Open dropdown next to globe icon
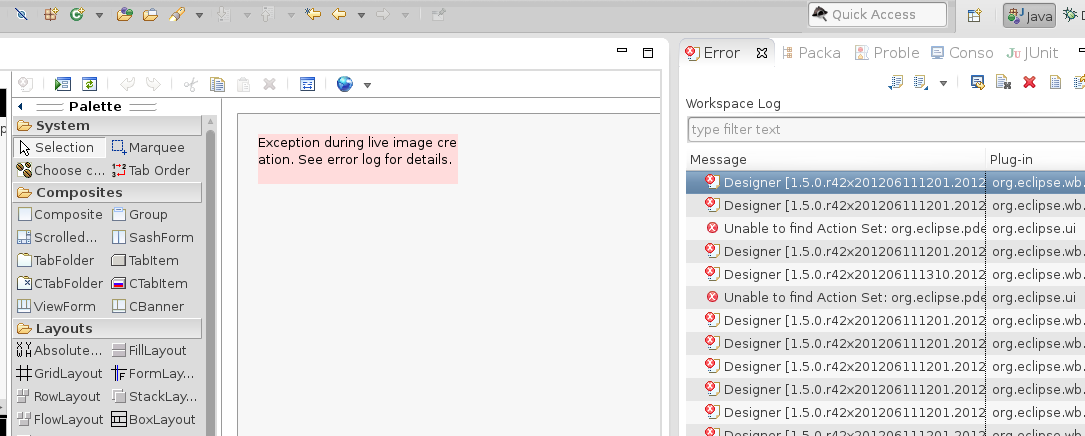Screen dimensions: 1085x436 [x=367, y=85]
